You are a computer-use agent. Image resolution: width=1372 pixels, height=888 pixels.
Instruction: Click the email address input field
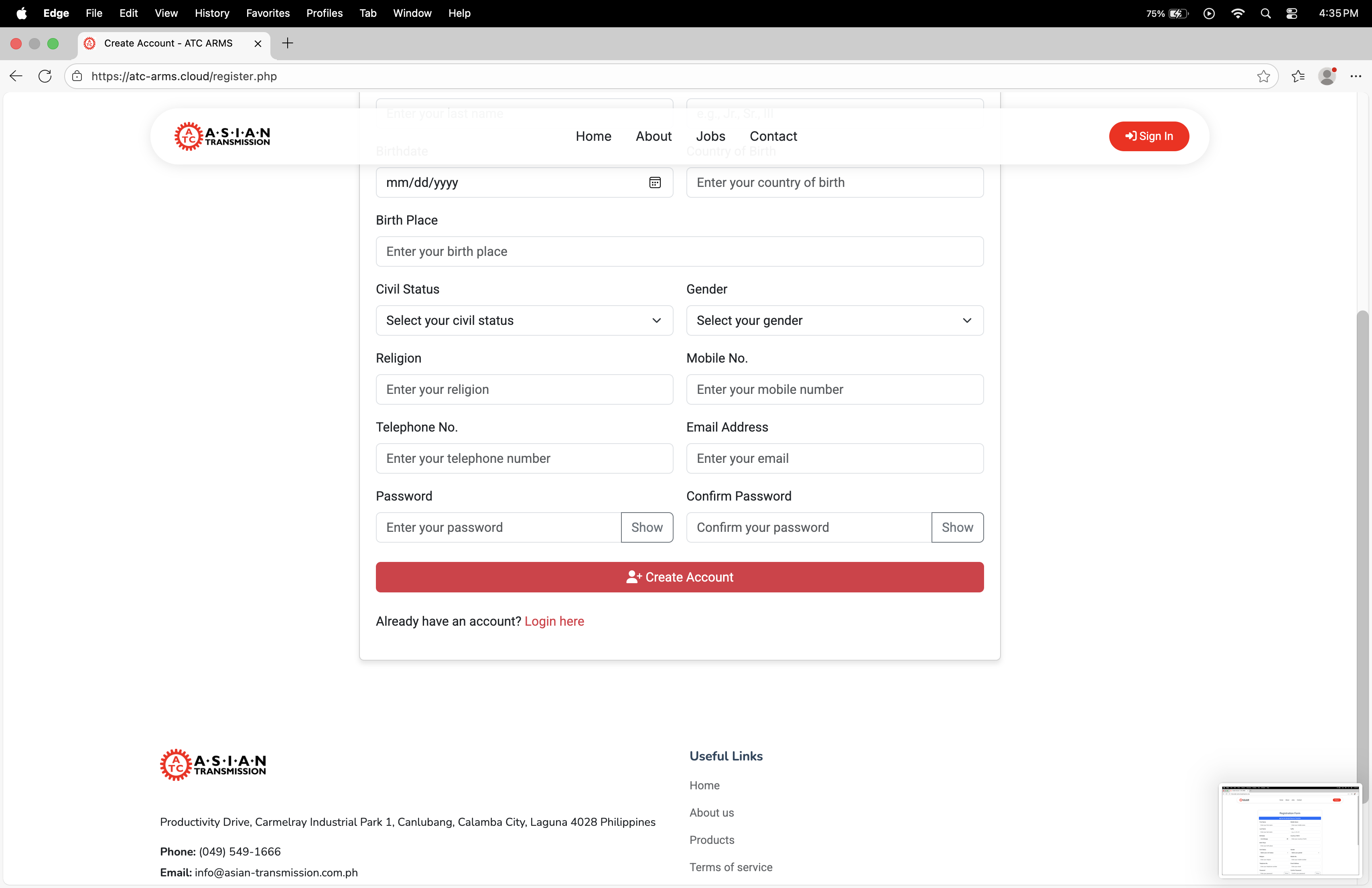point(834,459)
